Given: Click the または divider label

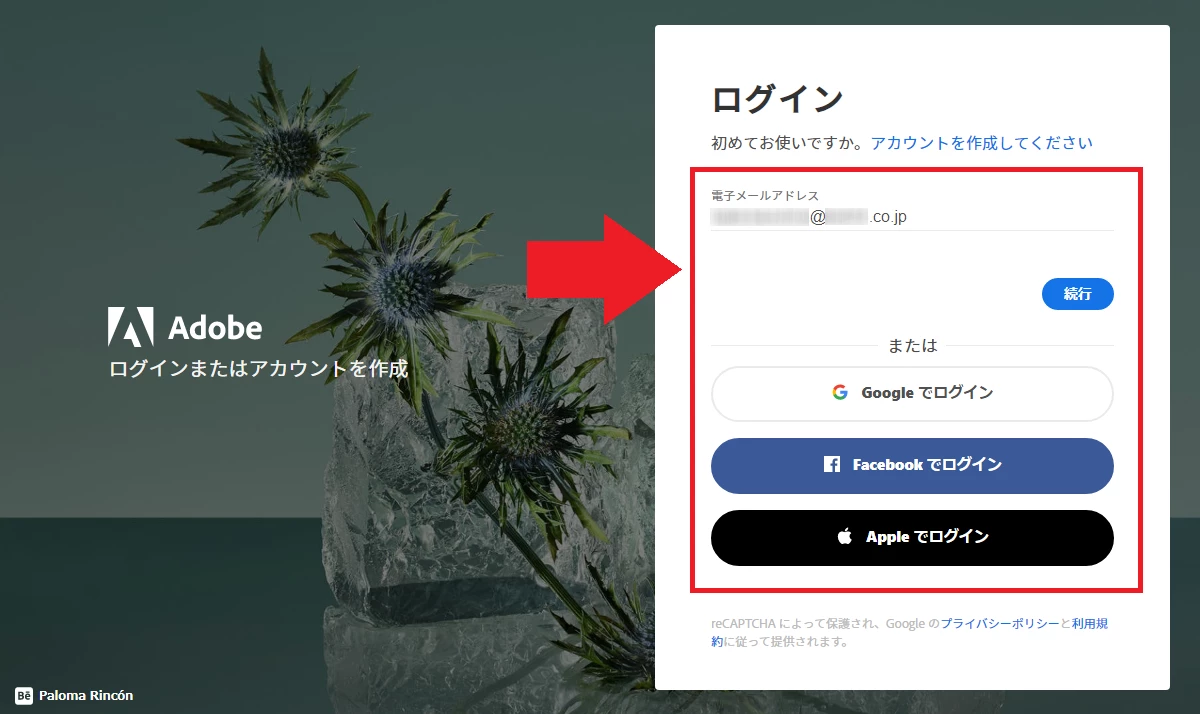Looking at the screenshot, I should click(x=913, y=345).
